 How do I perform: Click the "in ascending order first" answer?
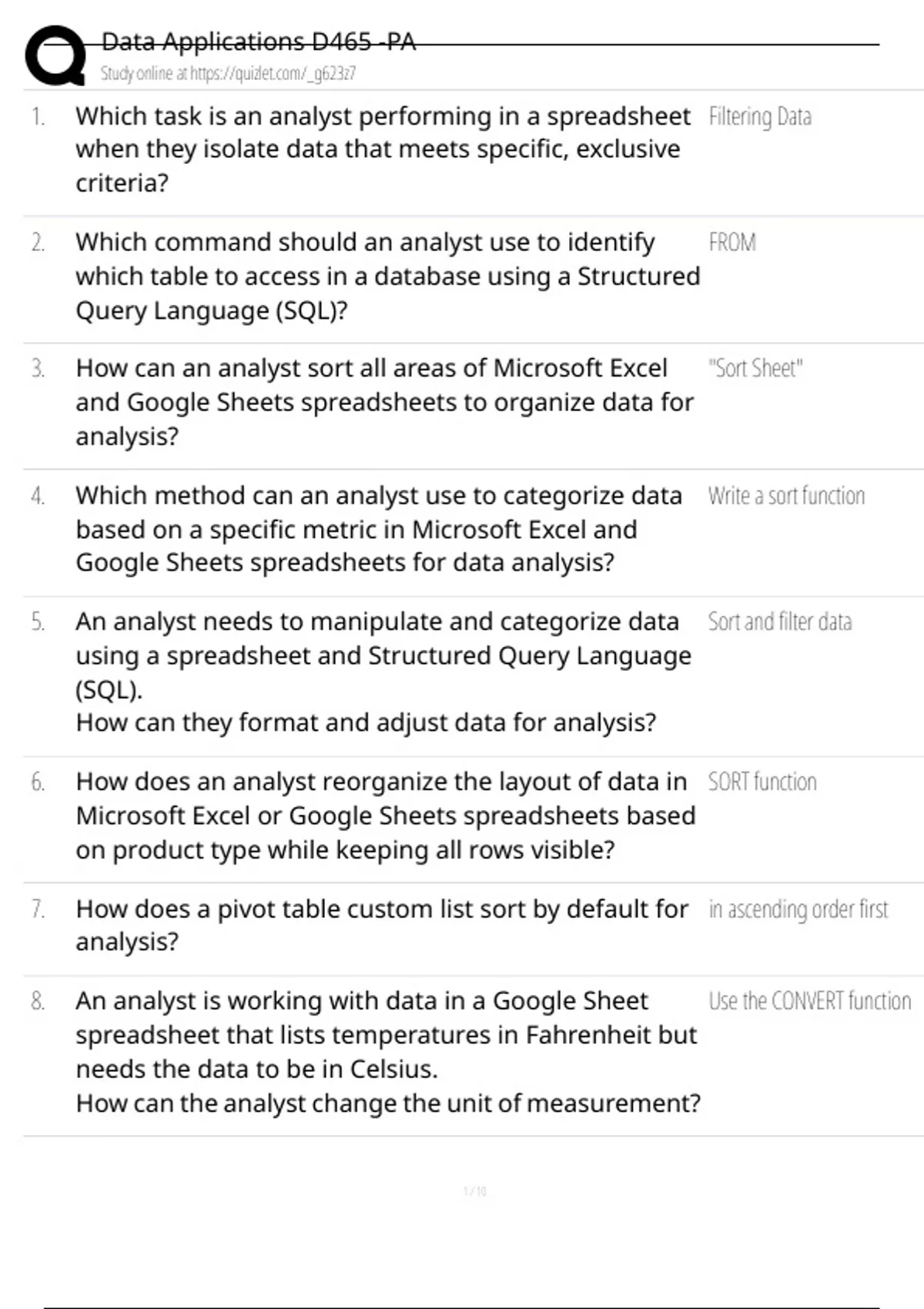[798, 909]
